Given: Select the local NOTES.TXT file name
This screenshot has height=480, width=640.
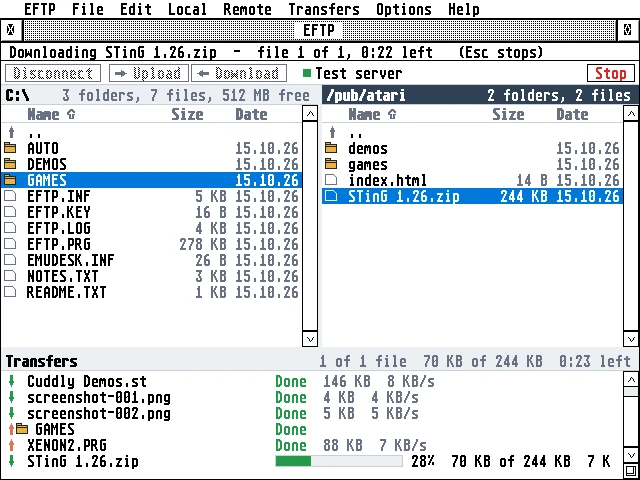Looking at the screenshot, I should coord(62,276).
